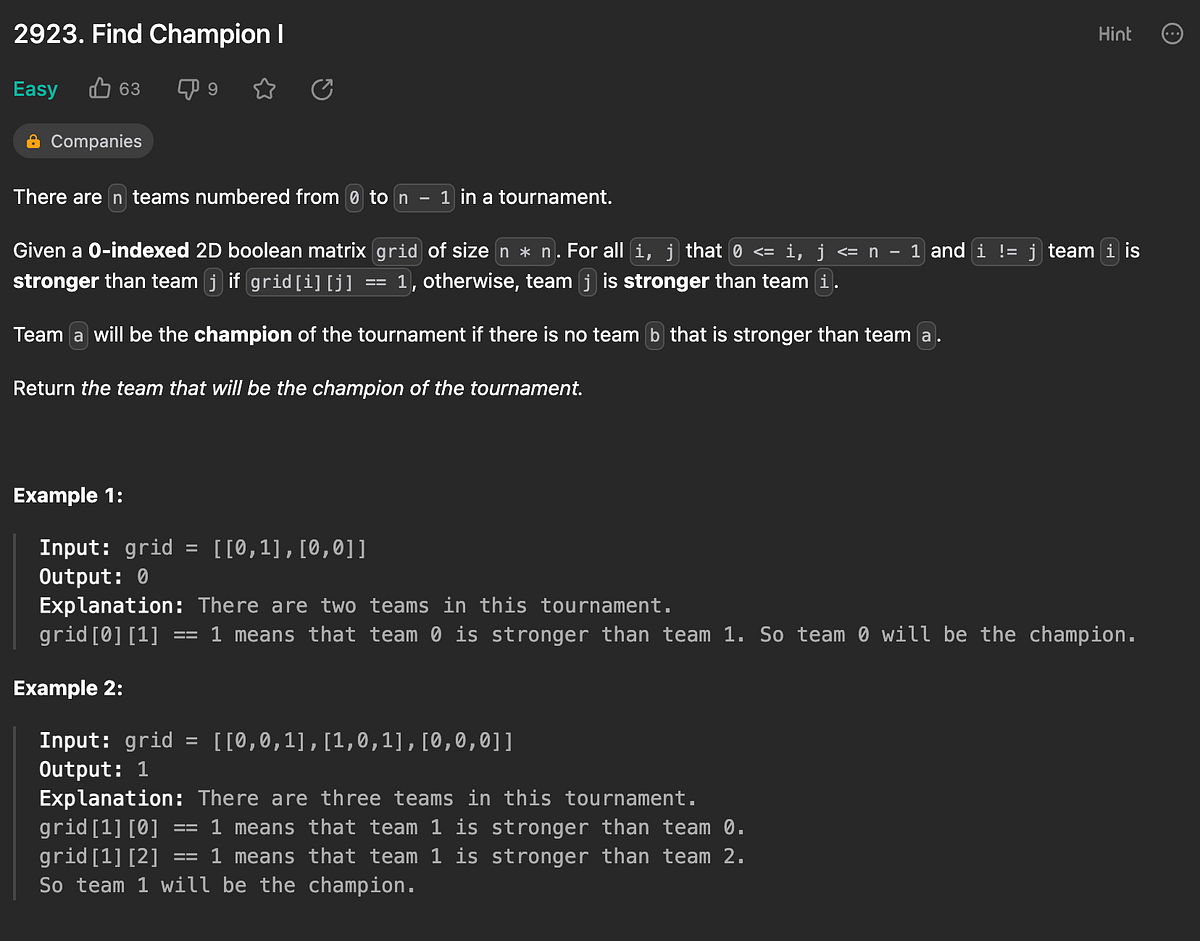
Task: Click the n * n code token
Action: 525,251
